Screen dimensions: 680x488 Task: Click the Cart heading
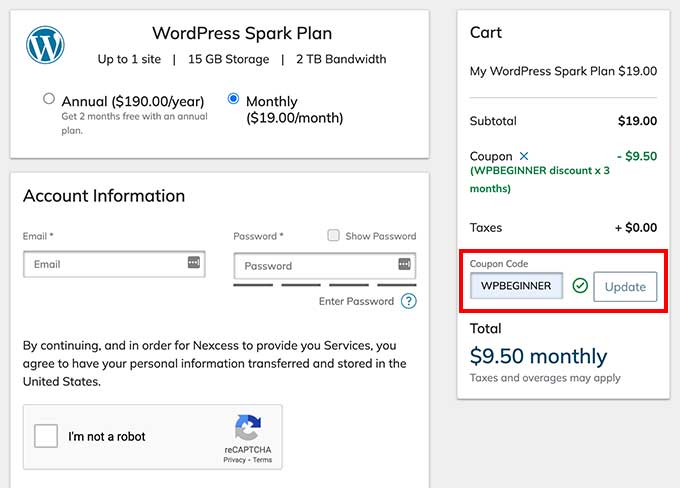coord(486,33)
